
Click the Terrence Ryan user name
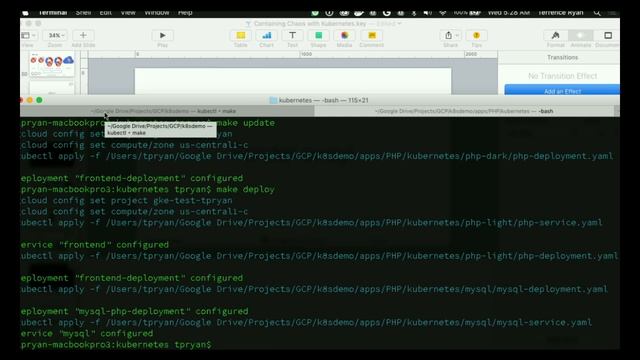(560, 13)
